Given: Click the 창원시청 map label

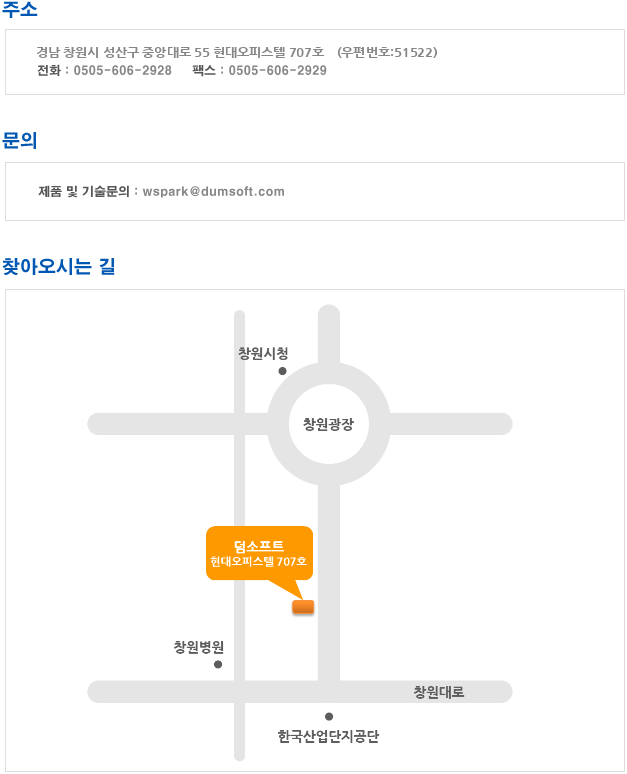Looking at the screenshot, I should (x=263, y=353).
